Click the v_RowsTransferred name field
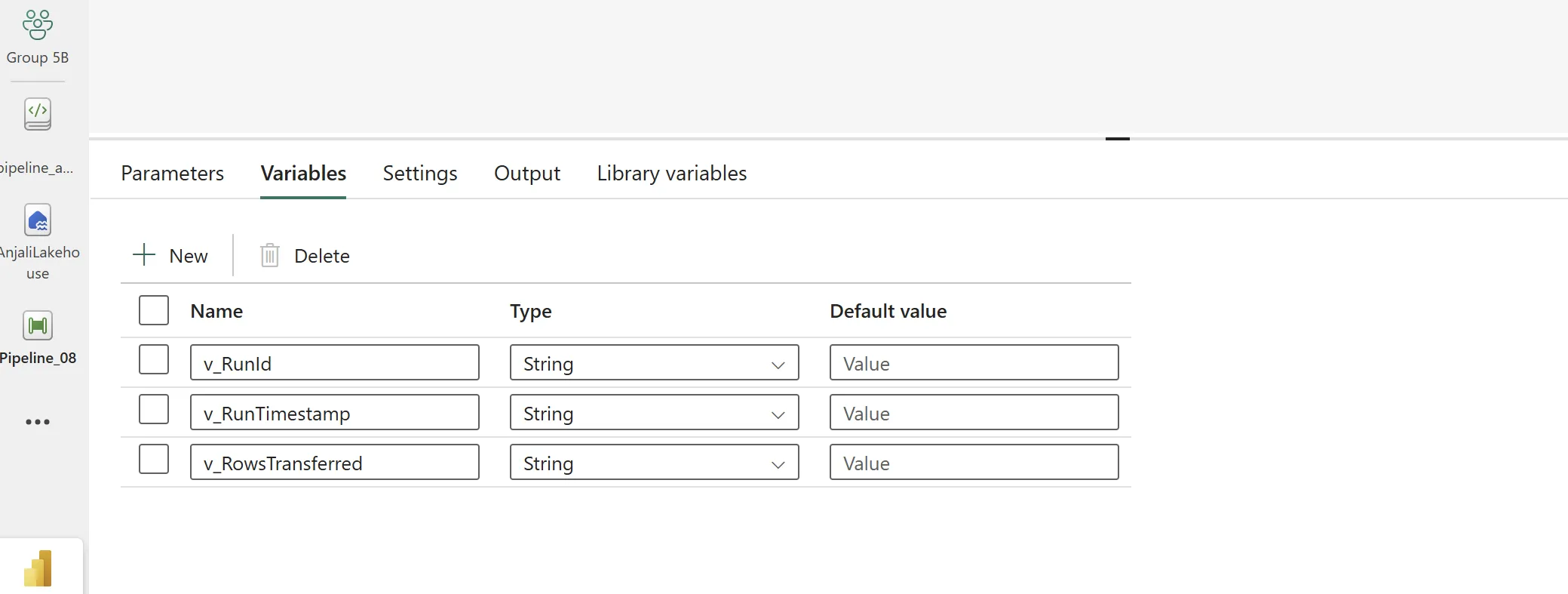 (335, 462)
